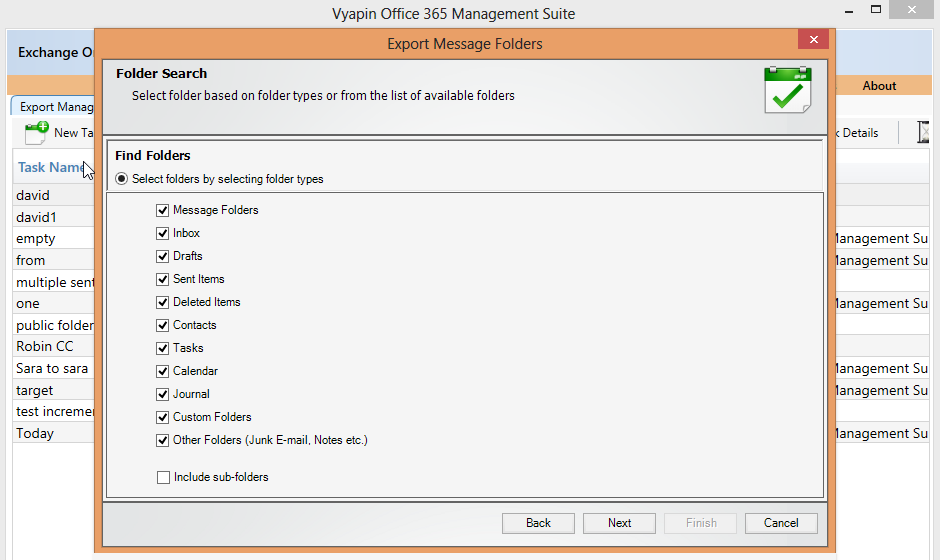Enable Include sub-folders option

163,477
